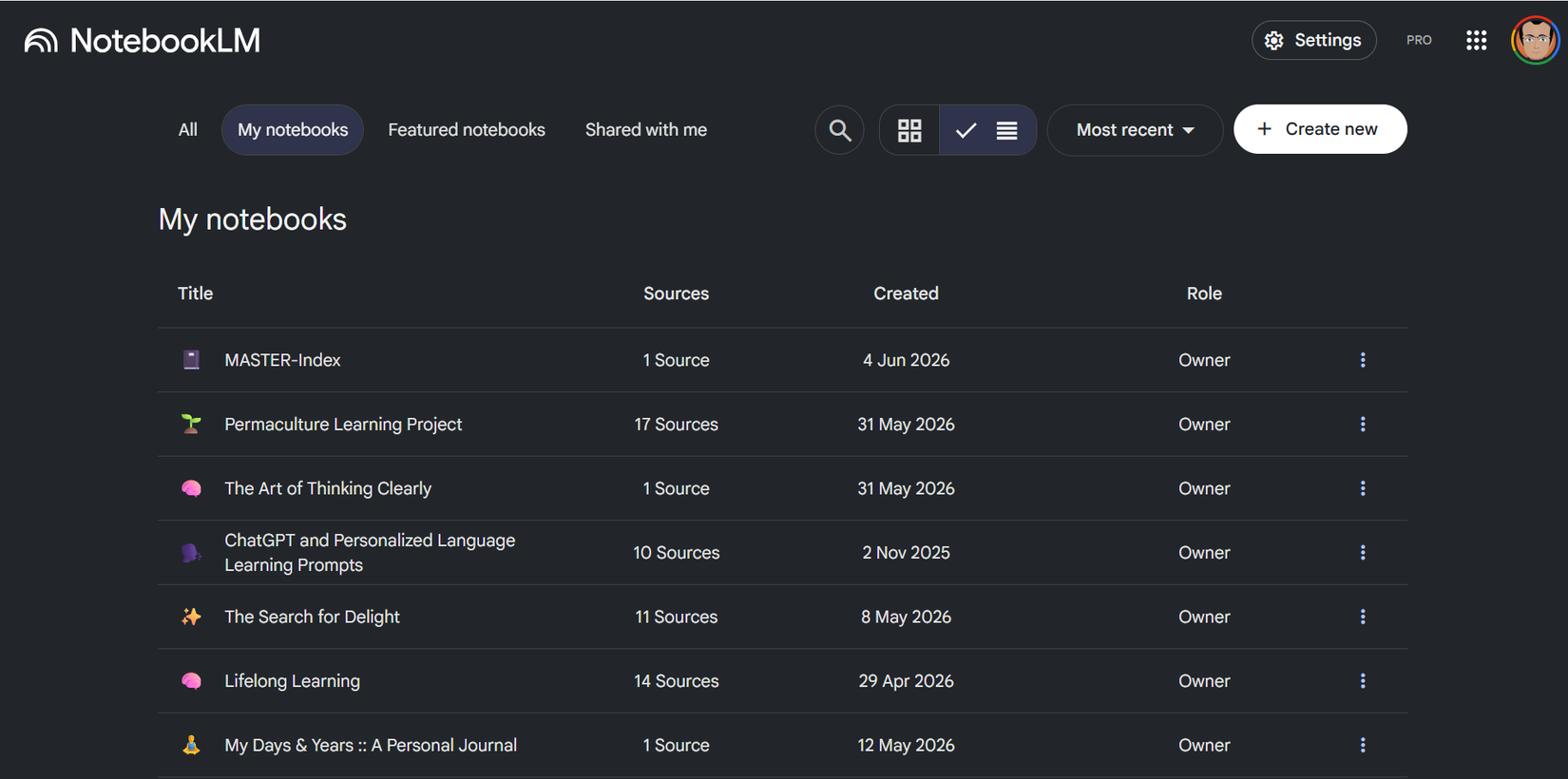Click the 17 Sources cell

tap(676, 425)
